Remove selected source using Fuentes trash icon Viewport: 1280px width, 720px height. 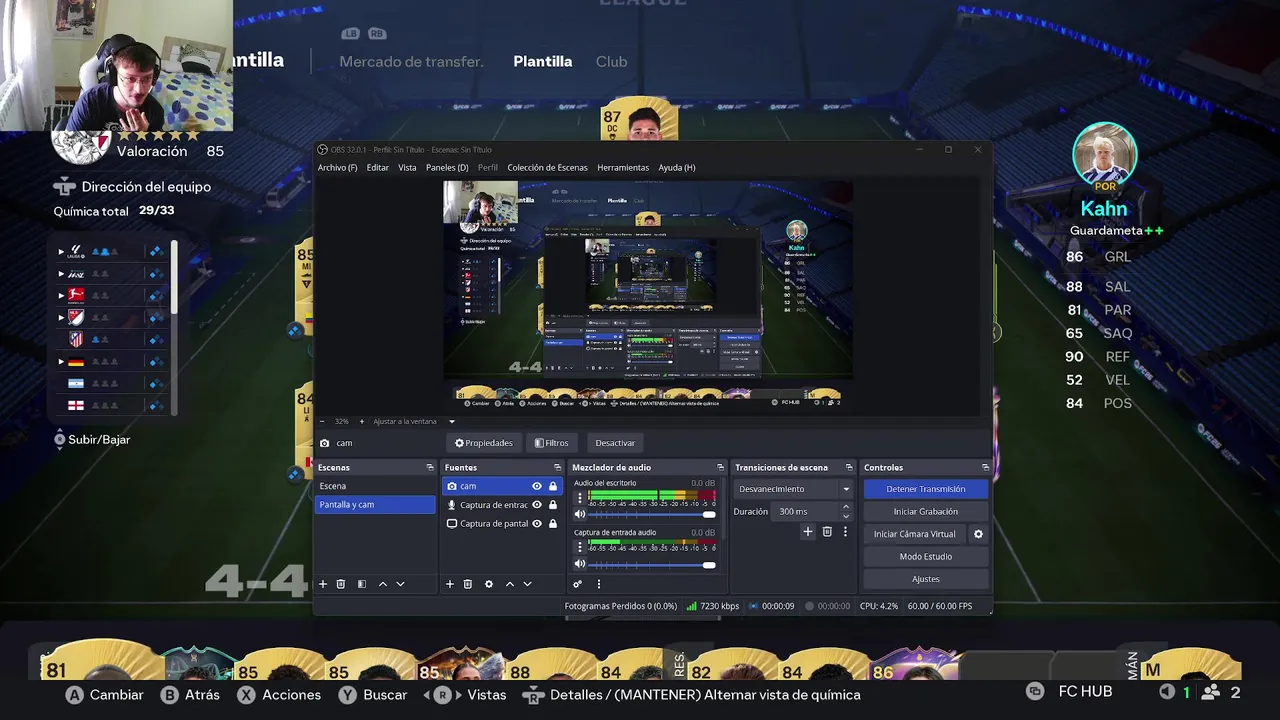pyautogui.click(x=467, y=584)
